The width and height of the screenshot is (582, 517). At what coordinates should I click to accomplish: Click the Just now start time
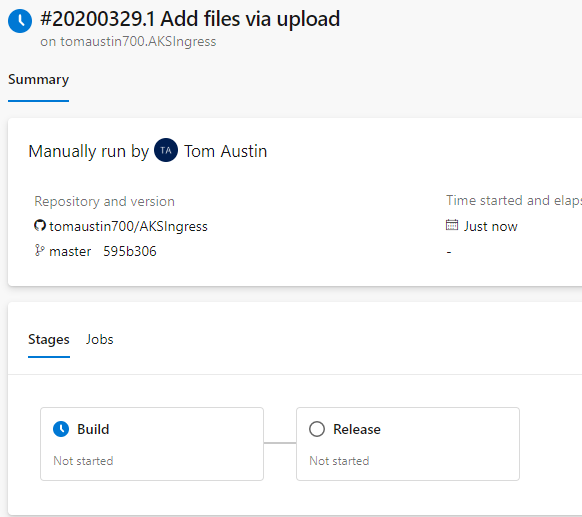pos(491,226)
